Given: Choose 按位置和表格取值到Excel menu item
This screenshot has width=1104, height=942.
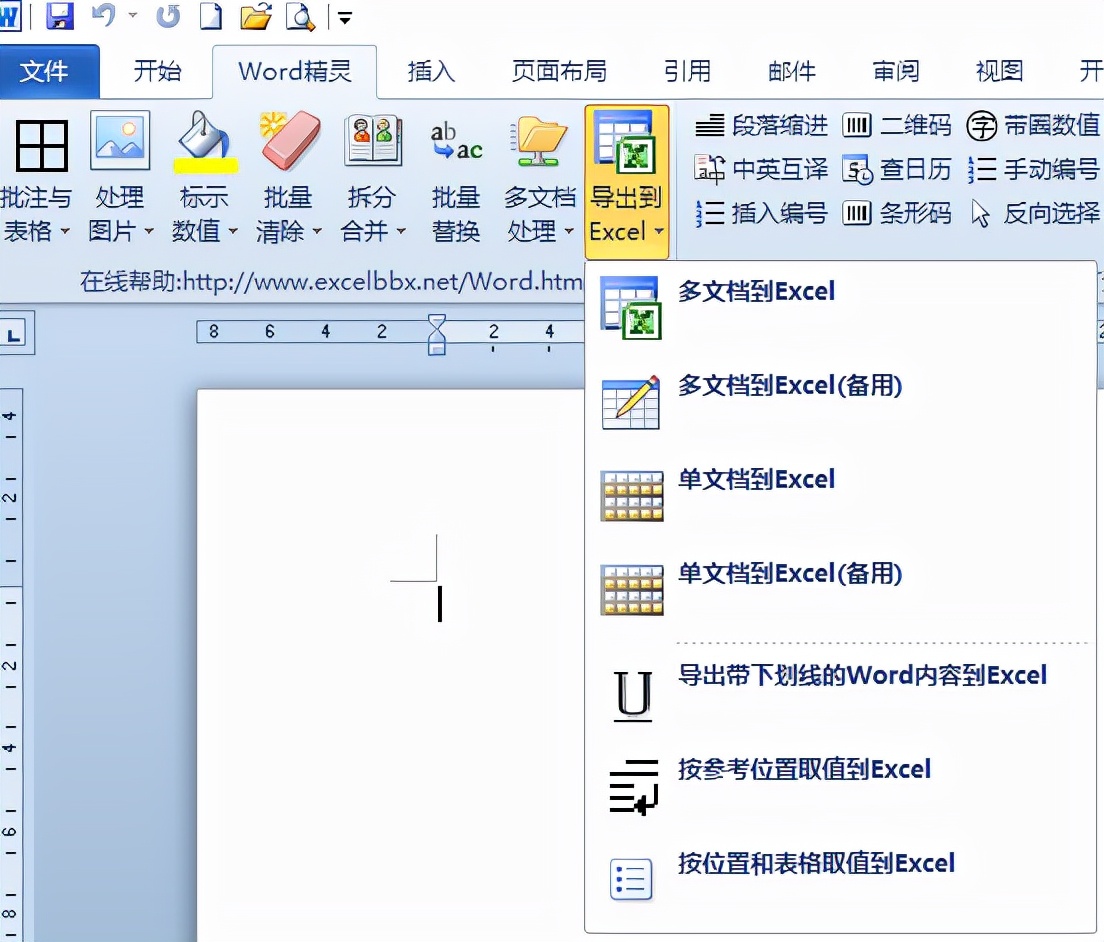Looking at the screenshot, I should pyautogui.click(x=841, y=879).
